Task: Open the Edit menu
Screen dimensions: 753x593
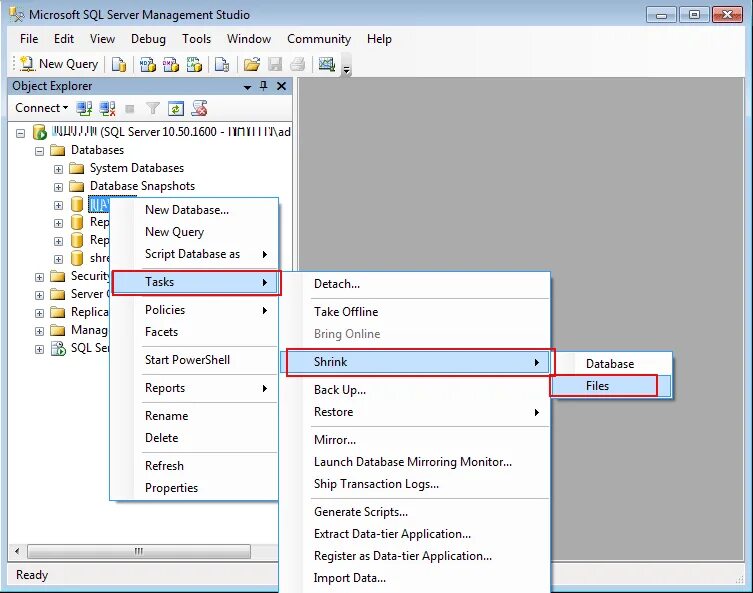Action: (64, 39)
